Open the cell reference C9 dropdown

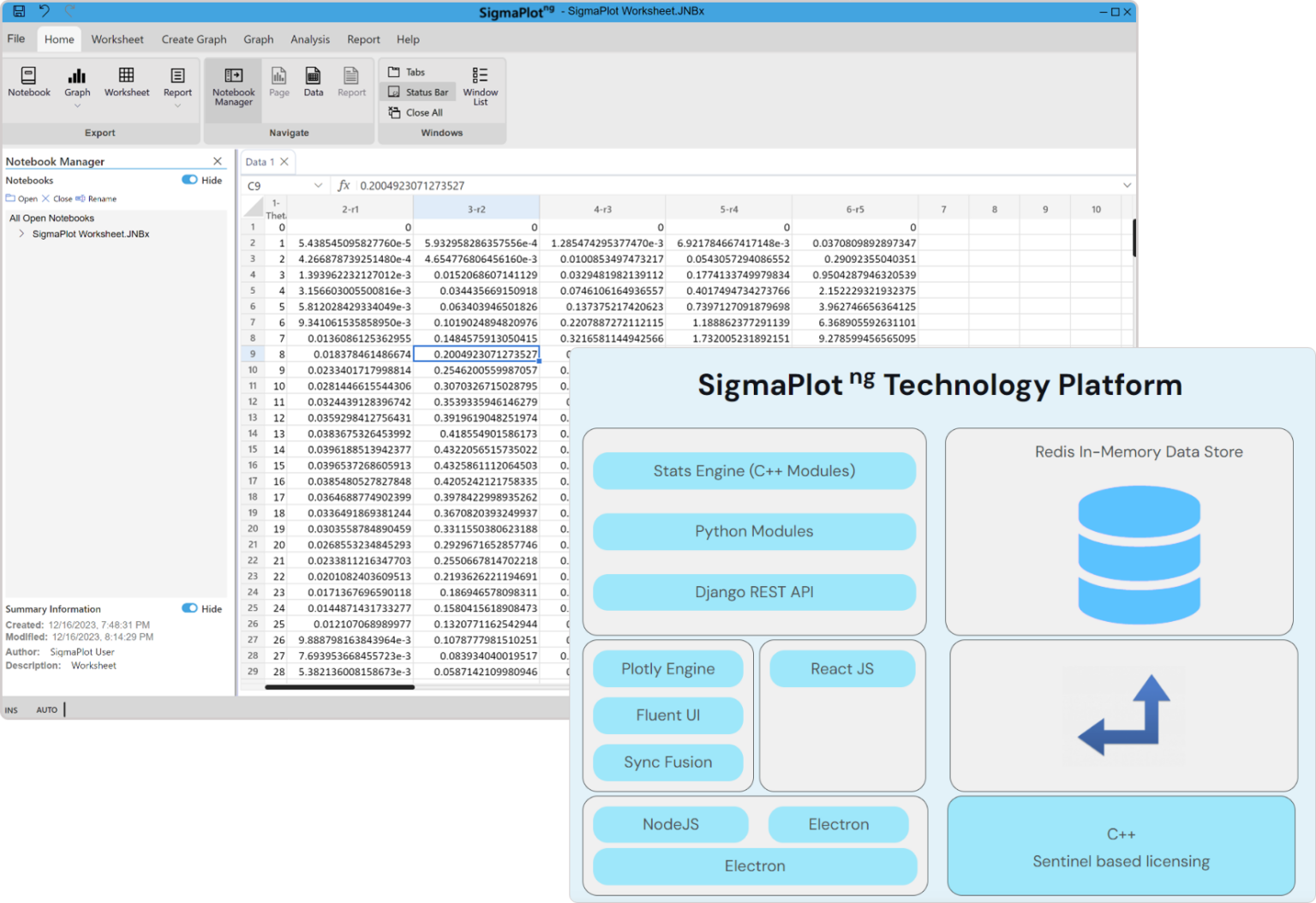click(x=318, y=186)
